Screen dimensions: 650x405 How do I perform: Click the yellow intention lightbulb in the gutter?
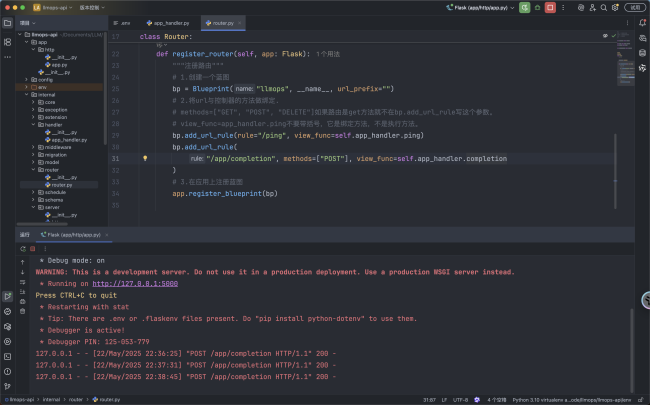click(x=145, y=158)
